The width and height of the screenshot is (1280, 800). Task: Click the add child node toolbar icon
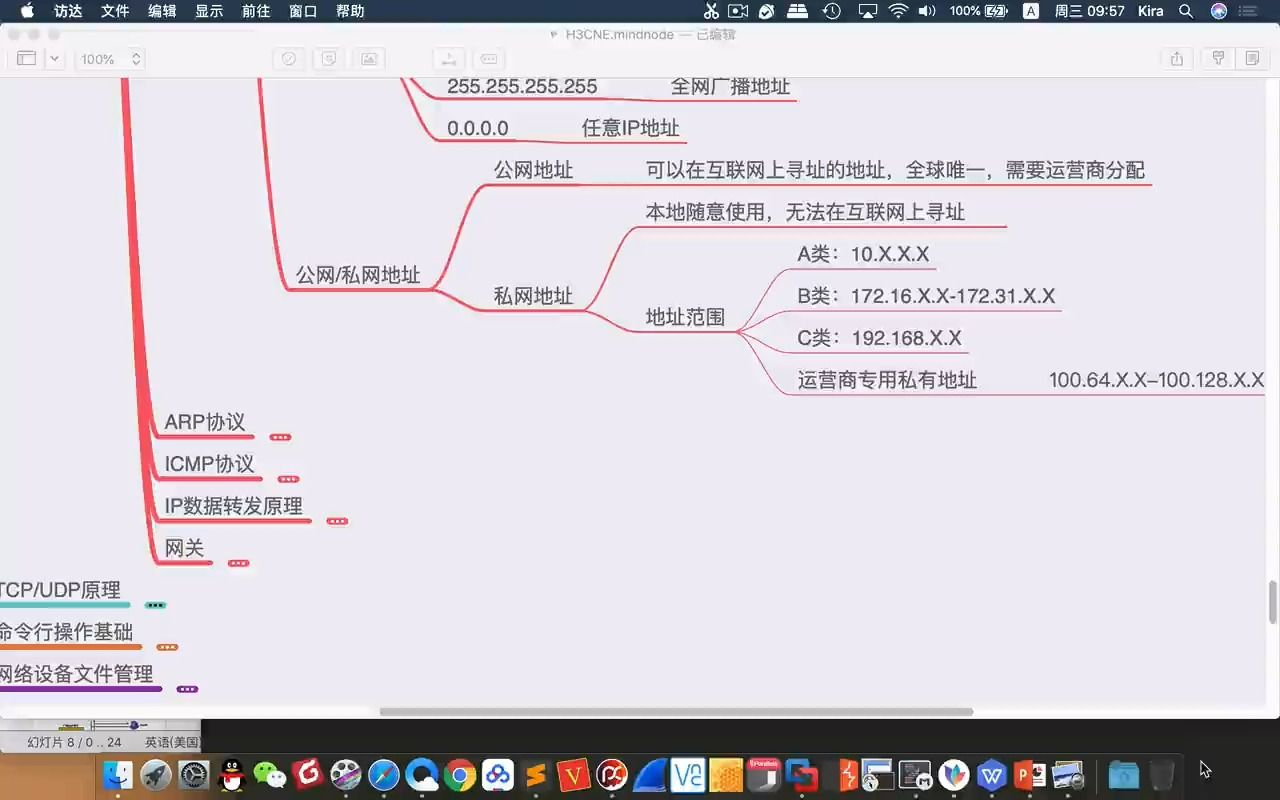coord(449,59)
